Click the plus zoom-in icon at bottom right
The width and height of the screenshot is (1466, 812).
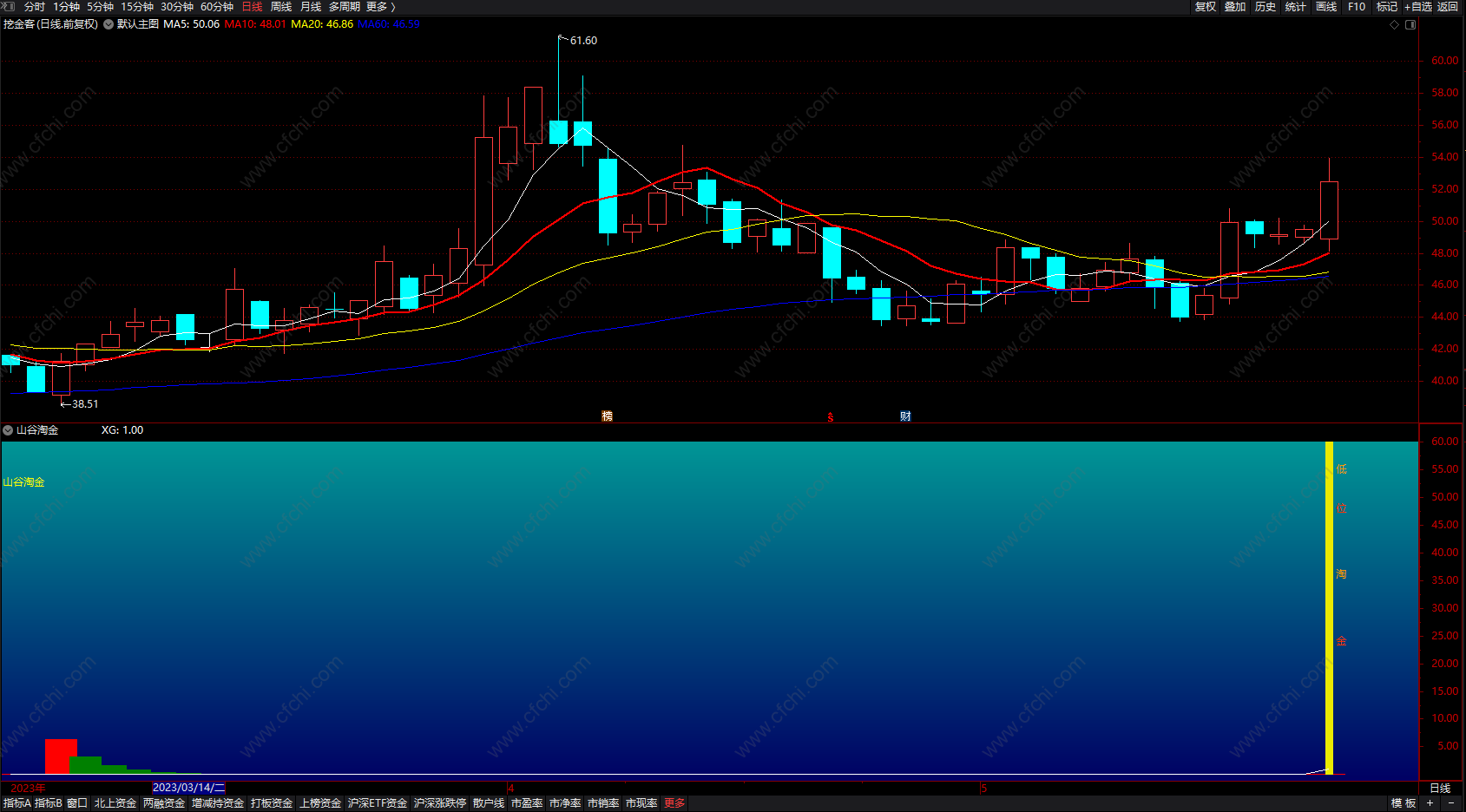click(x=1430, y=803)
